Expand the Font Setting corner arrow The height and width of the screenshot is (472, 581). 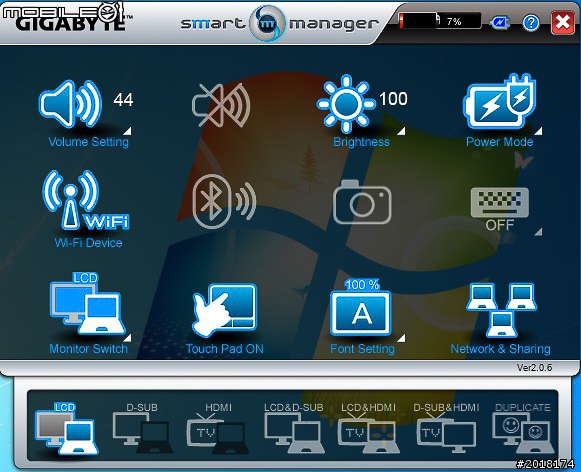click(401, 338)
